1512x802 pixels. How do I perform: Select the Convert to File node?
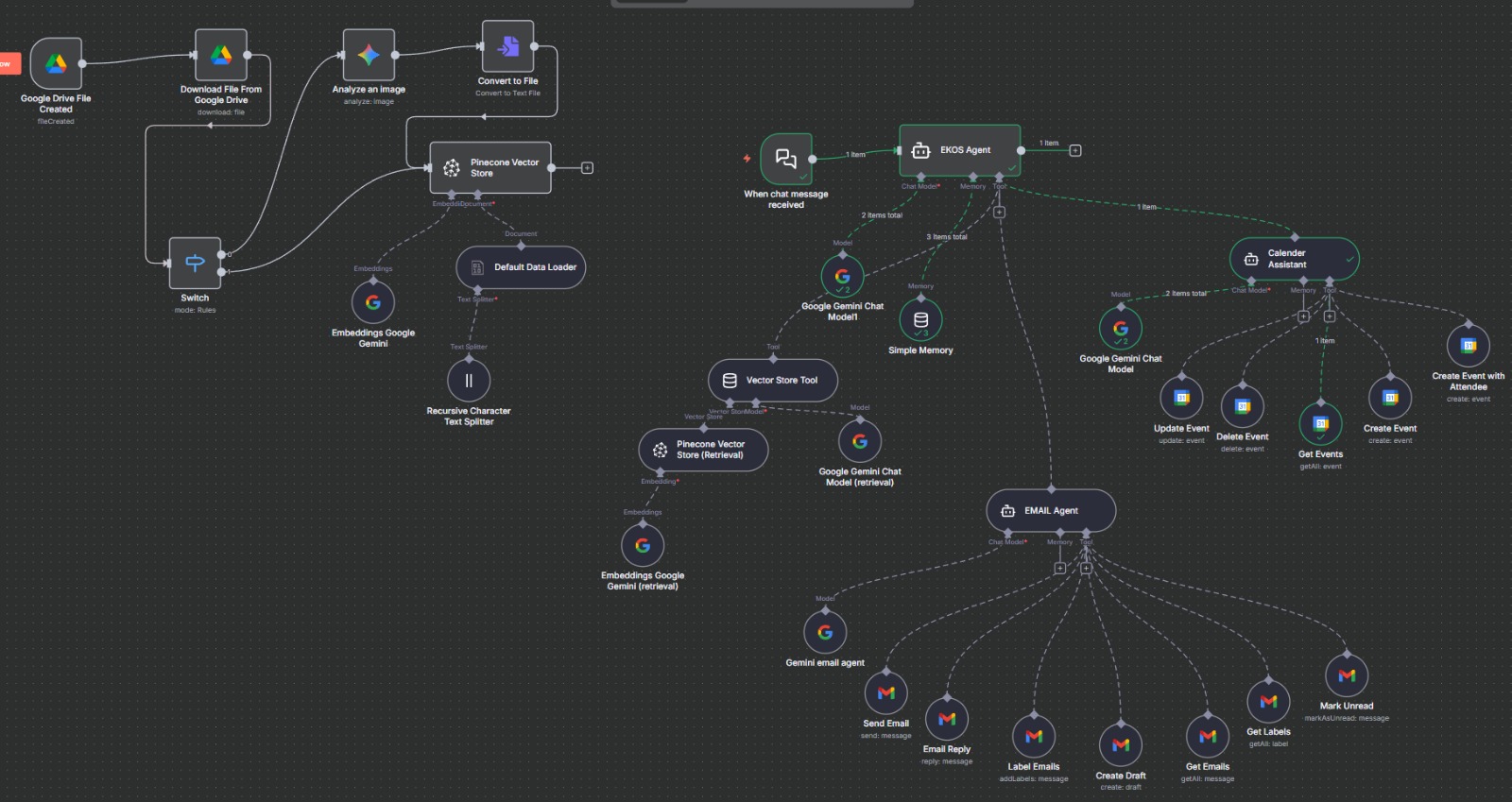pyautogui.click(x=507, y=46)
